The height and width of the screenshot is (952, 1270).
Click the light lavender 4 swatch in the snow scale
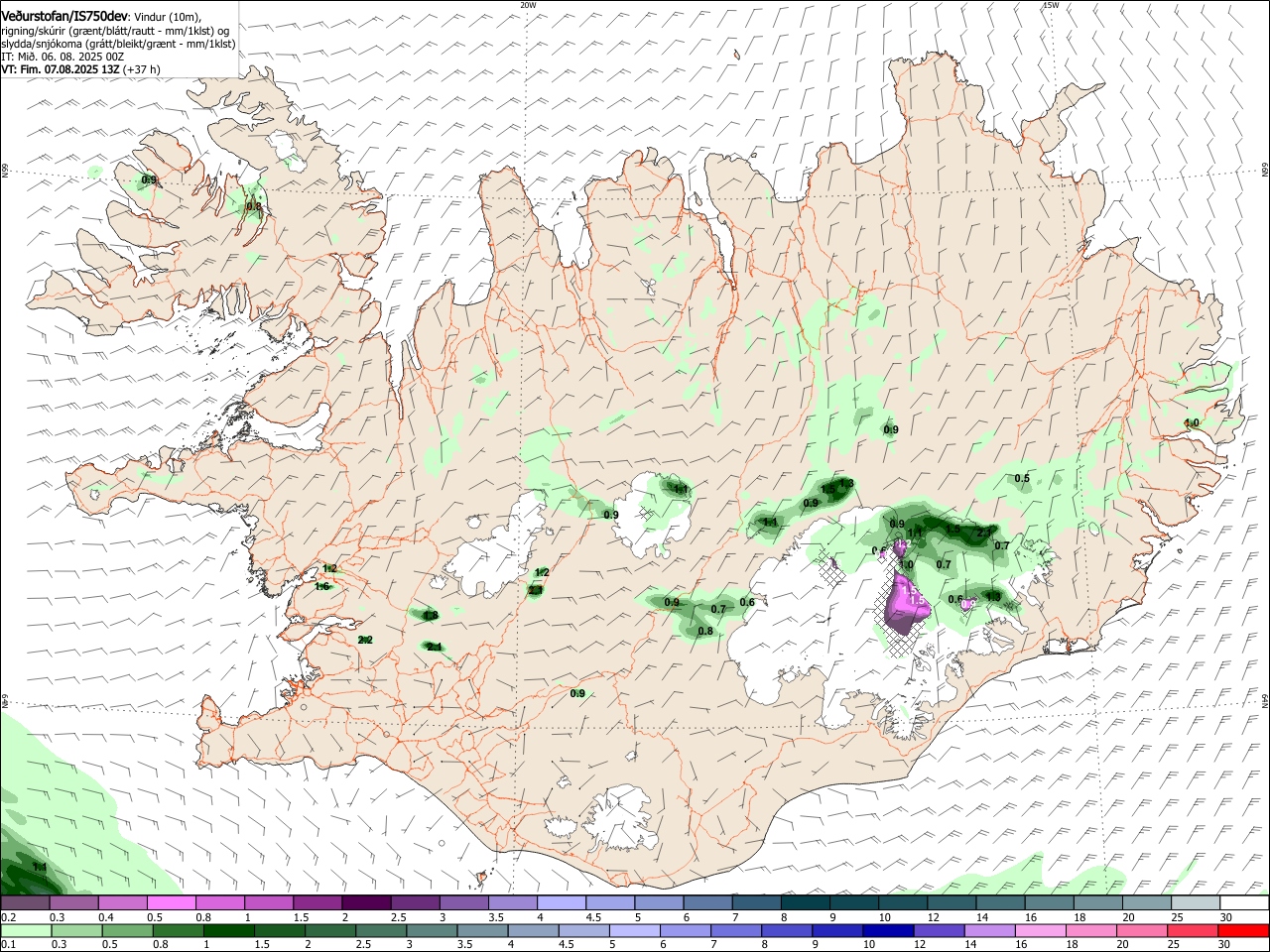(561, 903)
